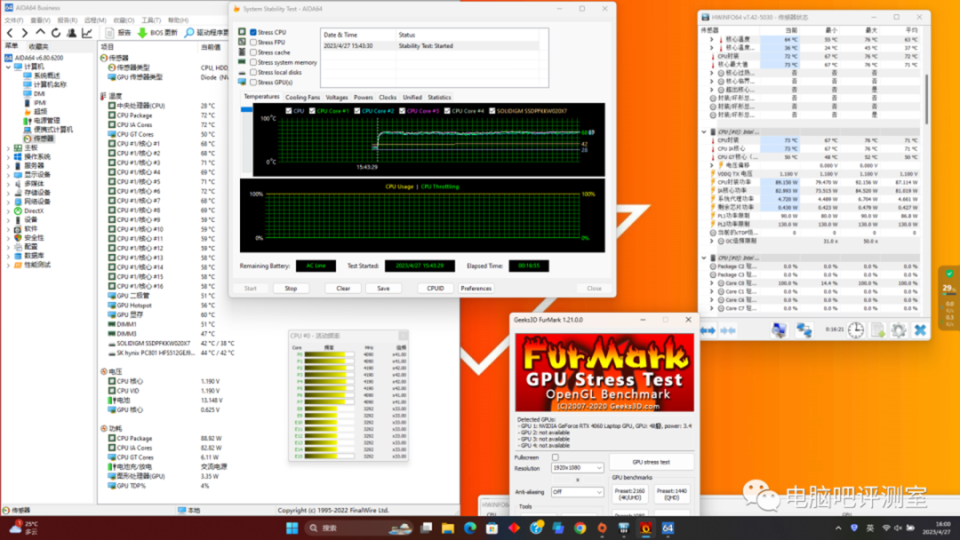Enable Stress local disks checkbox
The height and width of the screenshot is (540, 960).
click(253, 72)
